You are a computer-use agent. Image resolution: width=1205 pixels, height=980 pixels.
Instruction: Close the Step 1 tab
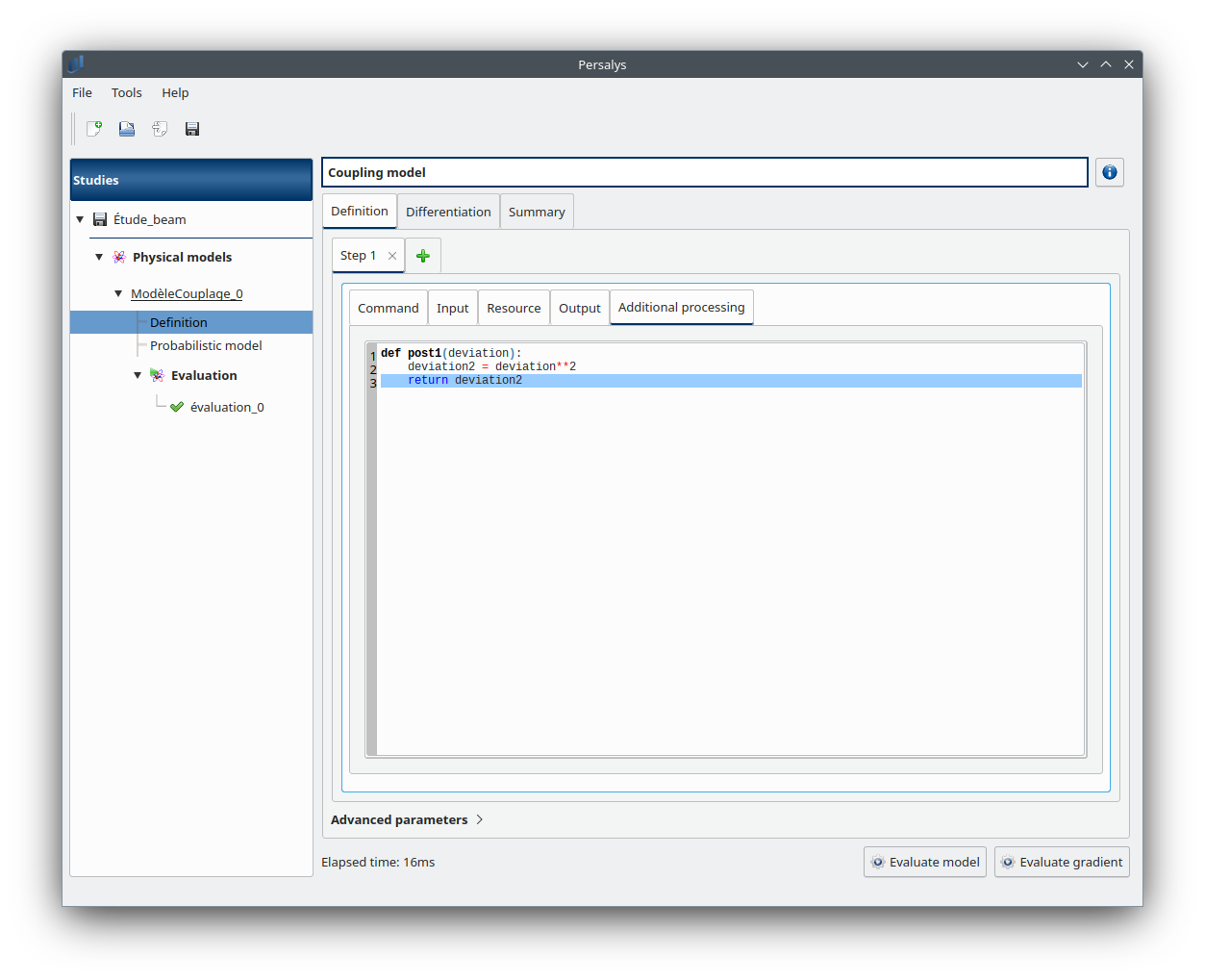coord(392,256)
